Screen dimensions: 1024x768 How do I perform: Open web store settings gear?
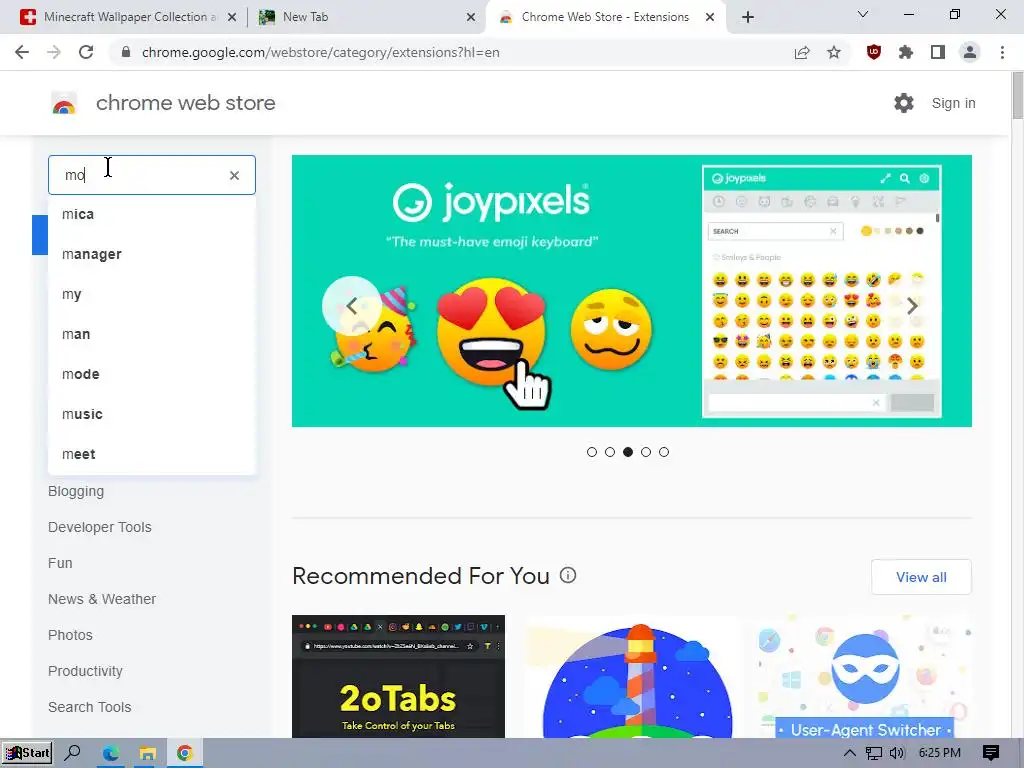coord(904,103)
